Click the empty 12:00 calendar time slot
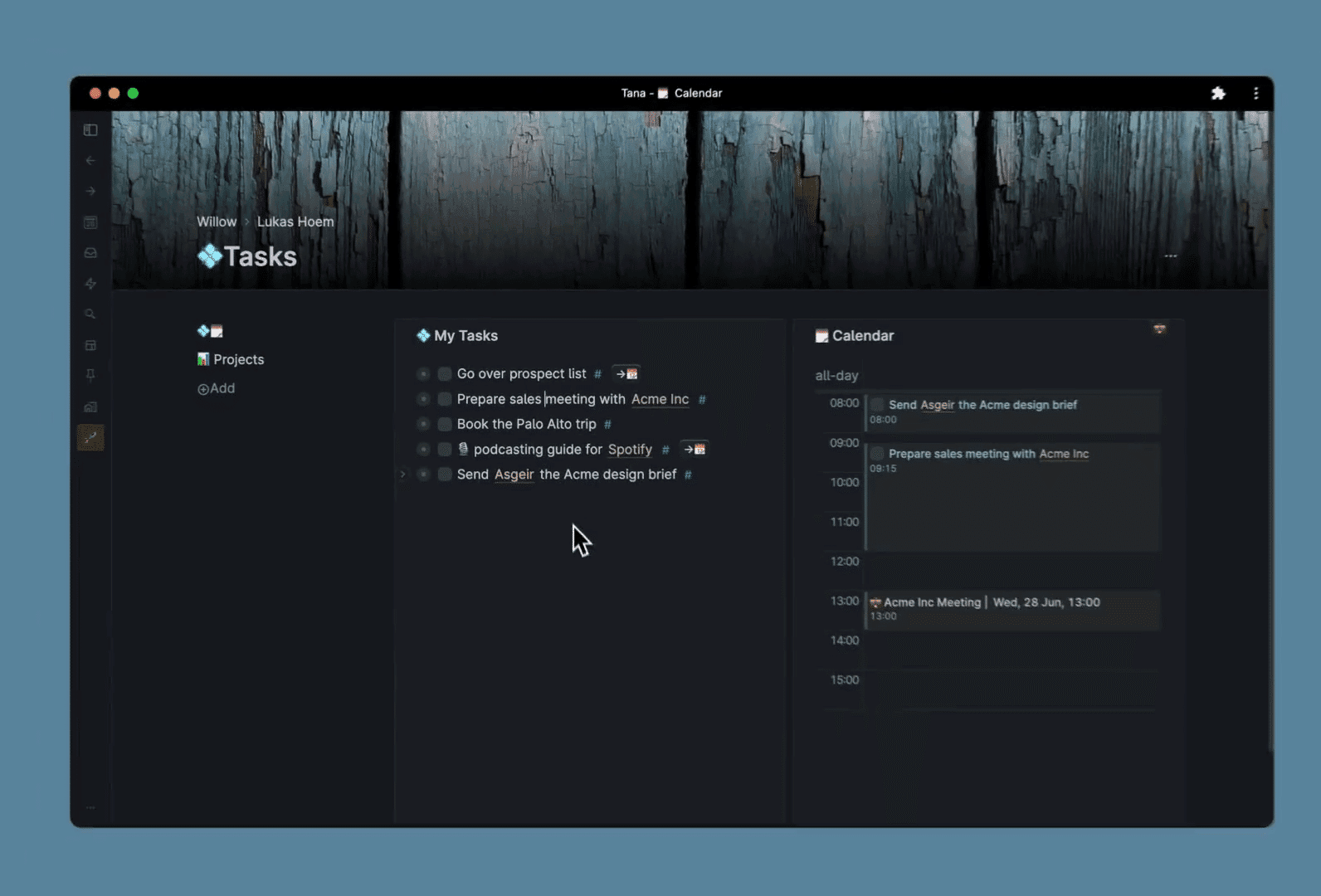 coord(1013,571)
